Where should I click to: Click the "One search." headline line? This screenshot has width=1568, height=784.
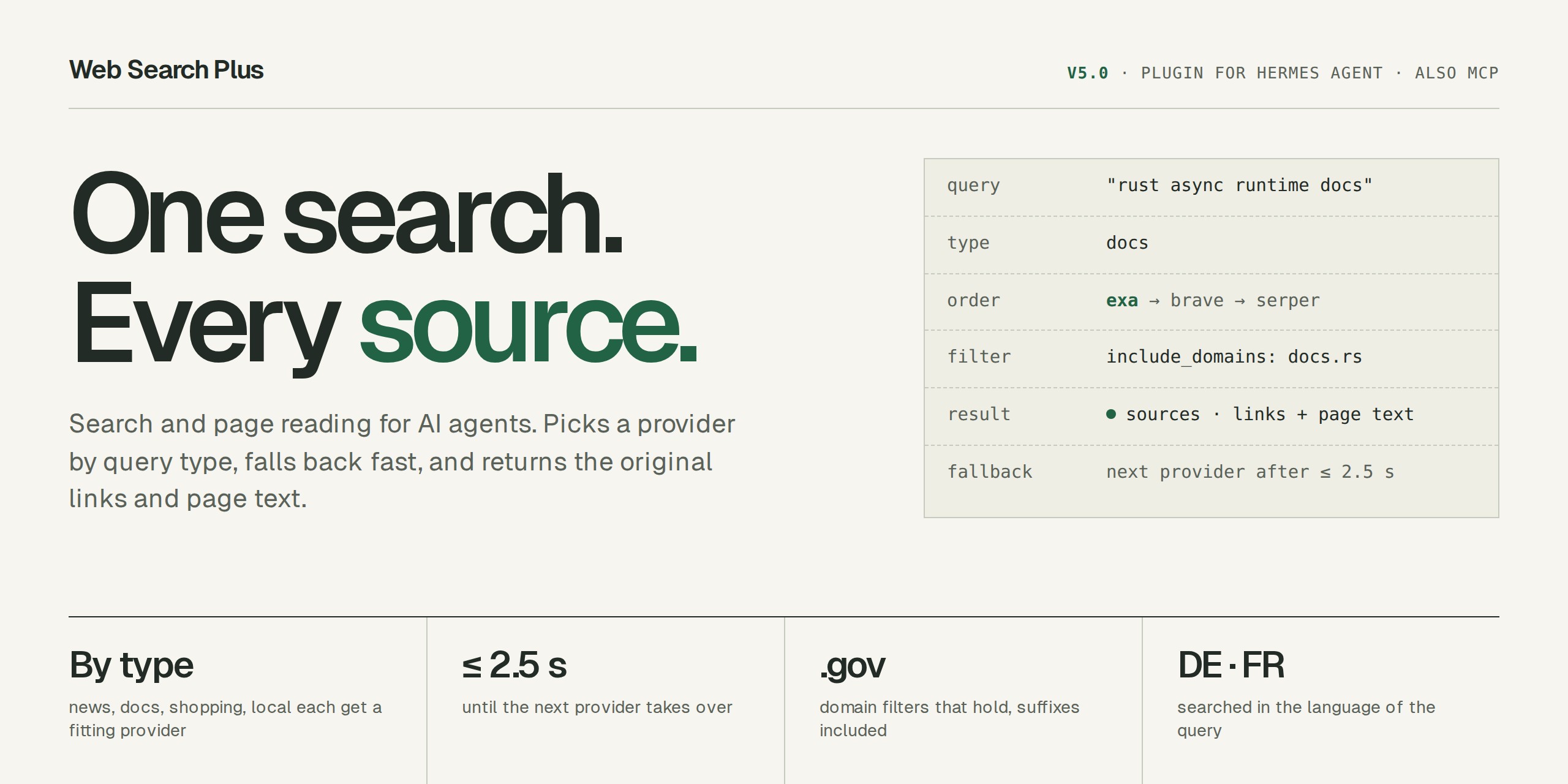[347, 214]
